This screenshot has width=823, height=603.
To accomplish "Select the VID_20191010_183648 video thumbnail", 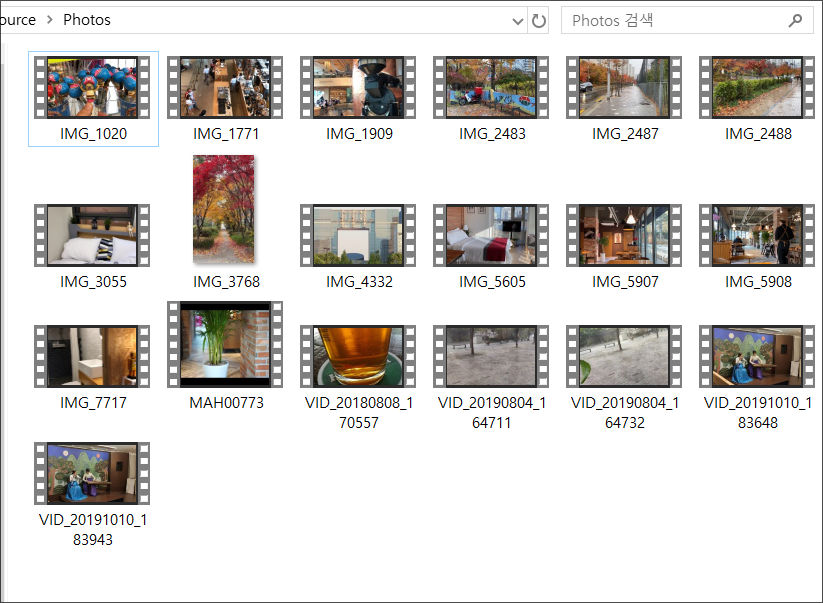I will point(757,356).
